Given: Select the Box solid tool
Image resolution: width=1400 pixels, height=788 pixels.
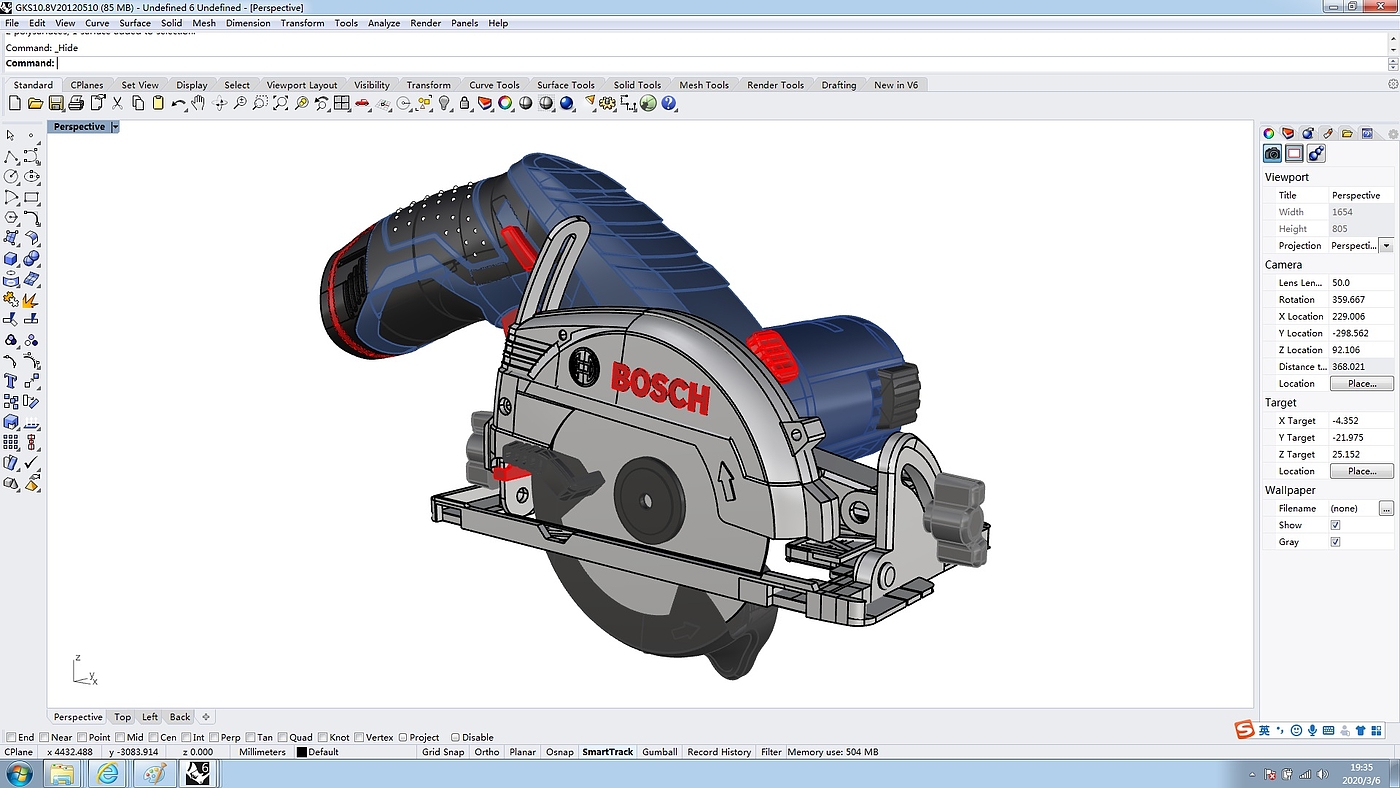Looking at the screenshot, I should point(11,259).
